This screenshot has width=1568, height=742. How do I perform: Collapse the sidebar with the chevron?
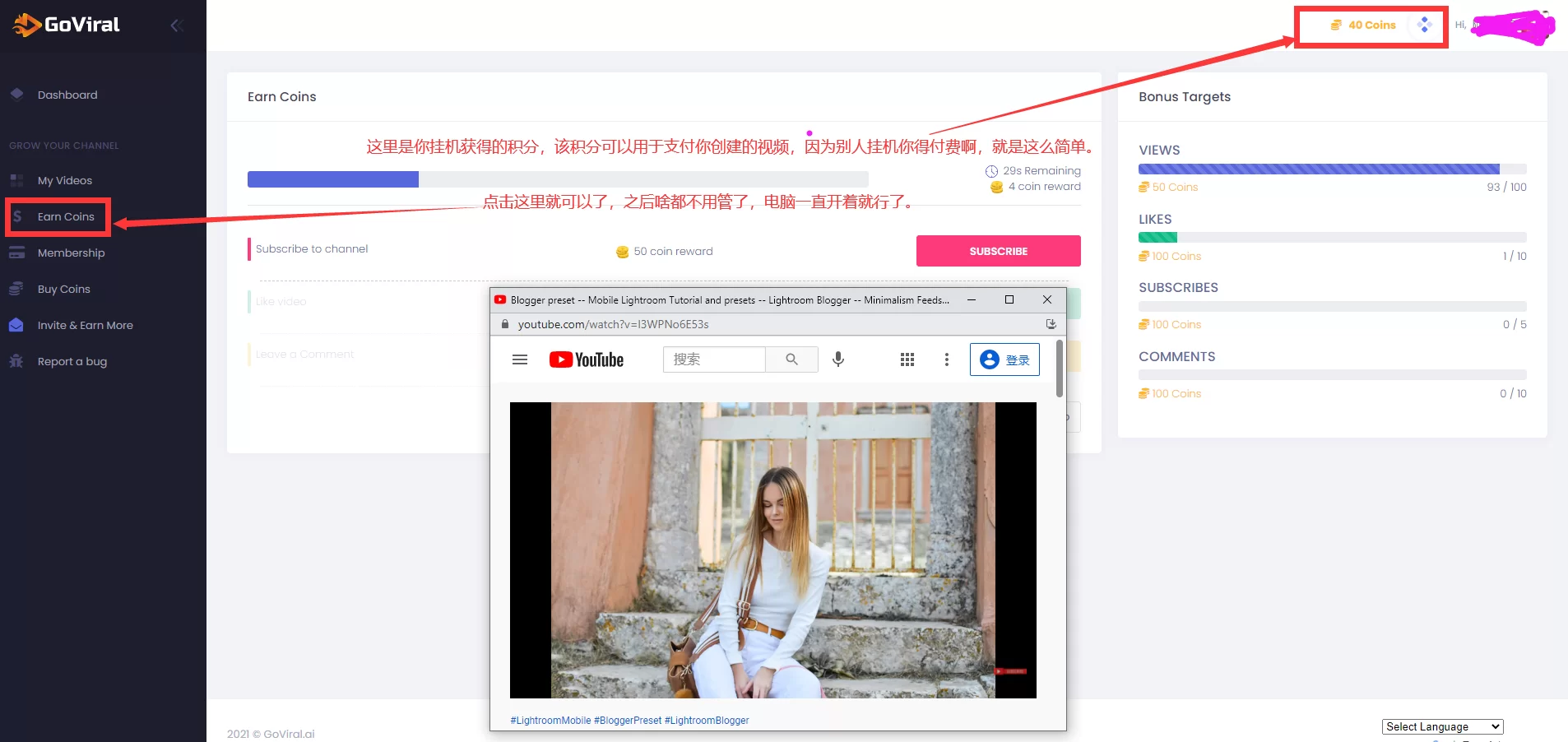click(178, 25)
